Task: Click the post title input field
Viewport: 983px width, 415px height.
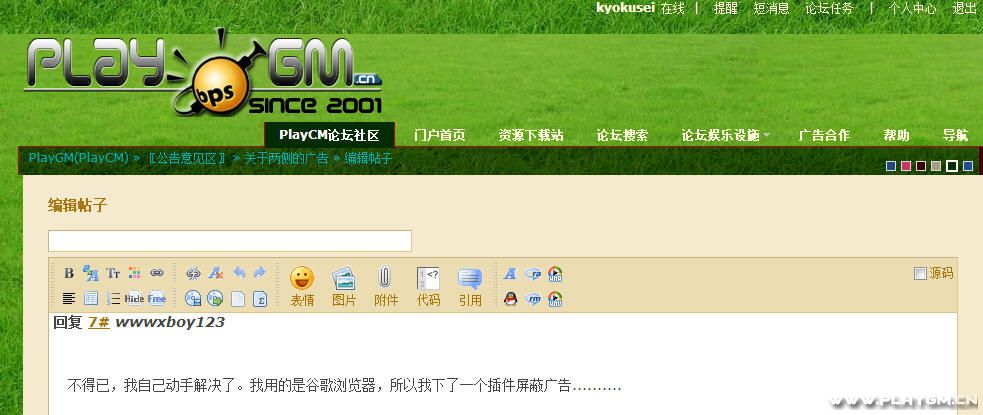Action: (230, 241)
